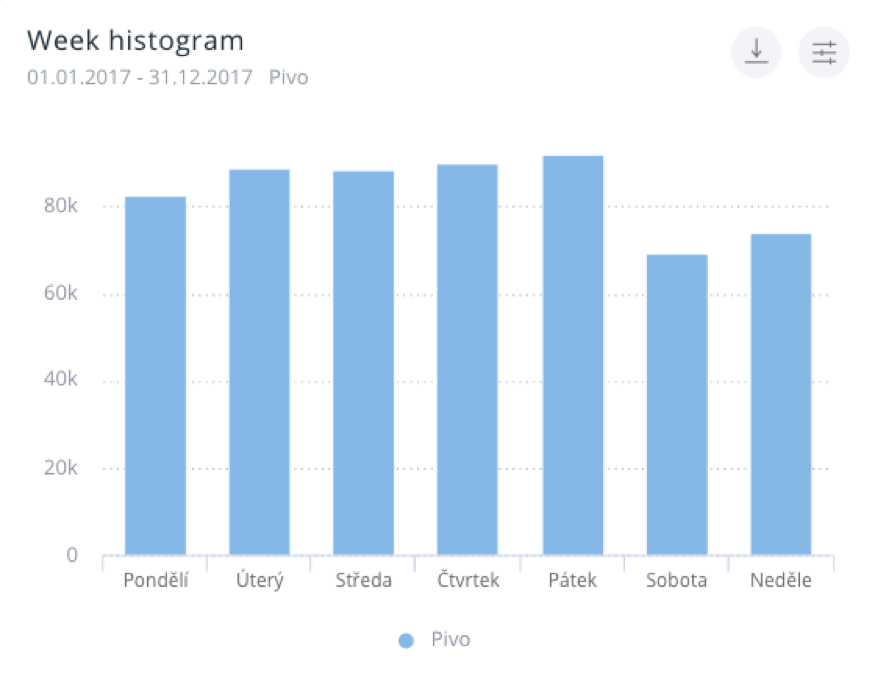Click the Week histogram title
This screenshot has width=875, height=693.
135,41
